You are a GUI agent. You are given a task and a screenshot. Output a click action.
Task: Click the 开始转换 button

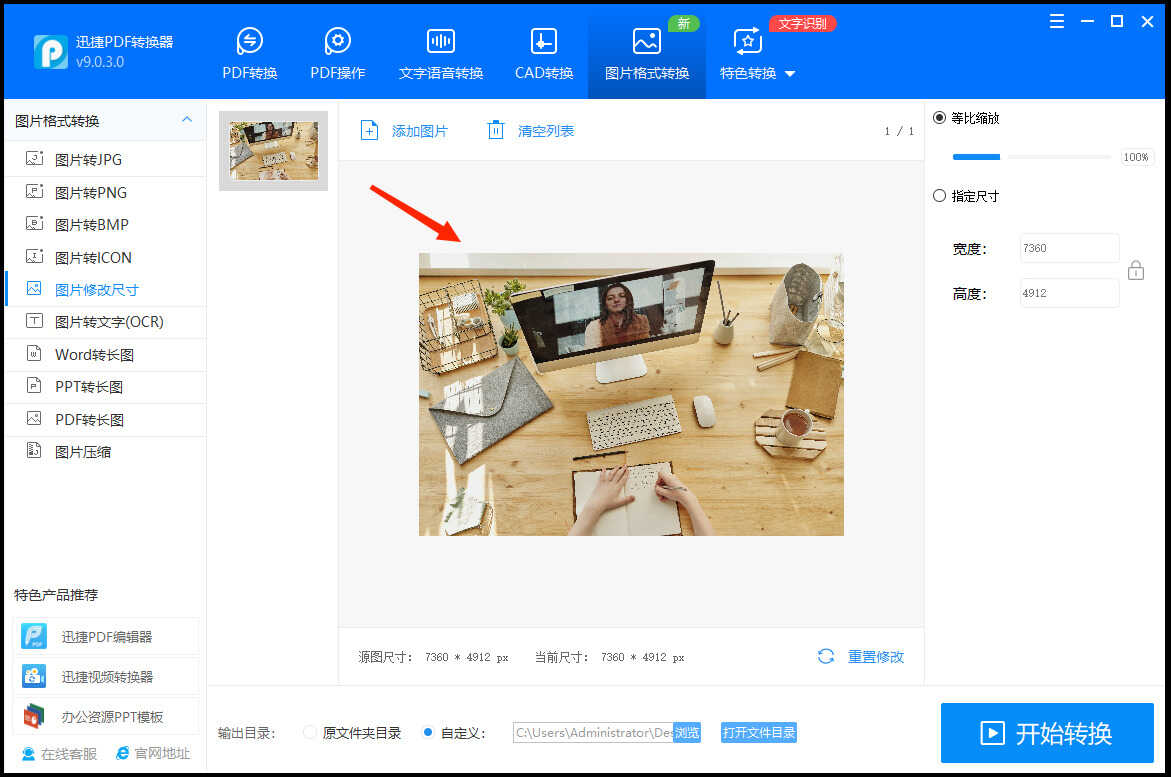1047,733
